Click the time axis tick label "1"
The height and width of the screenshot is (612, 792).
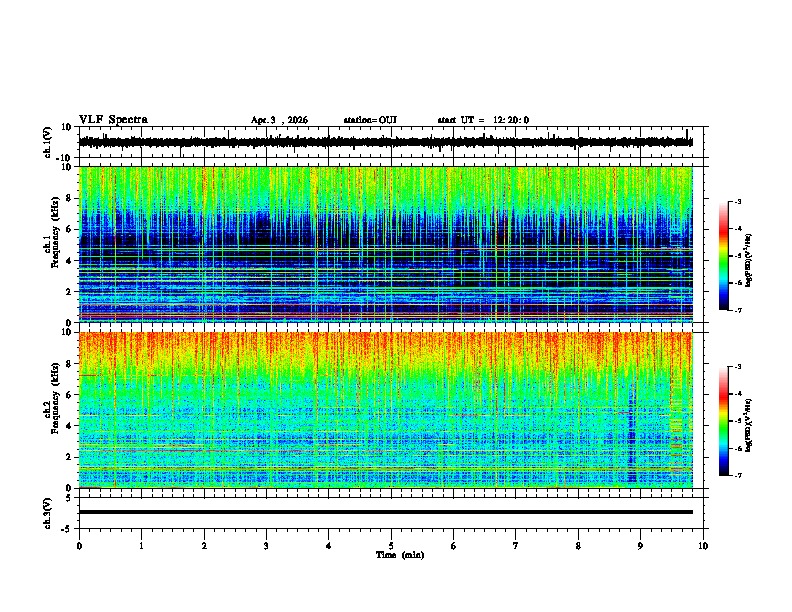[x=141, y=546]
